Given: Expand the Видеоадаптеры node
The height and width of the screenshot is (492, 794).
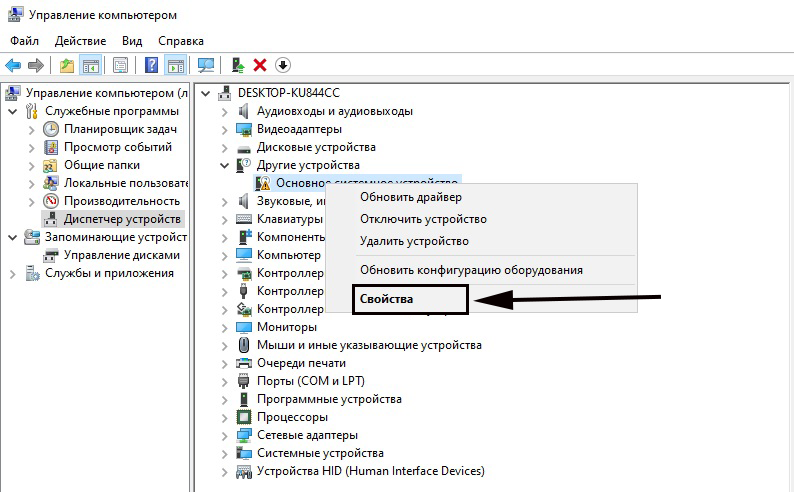Looking at the screenshot, I should coord(225,130).
